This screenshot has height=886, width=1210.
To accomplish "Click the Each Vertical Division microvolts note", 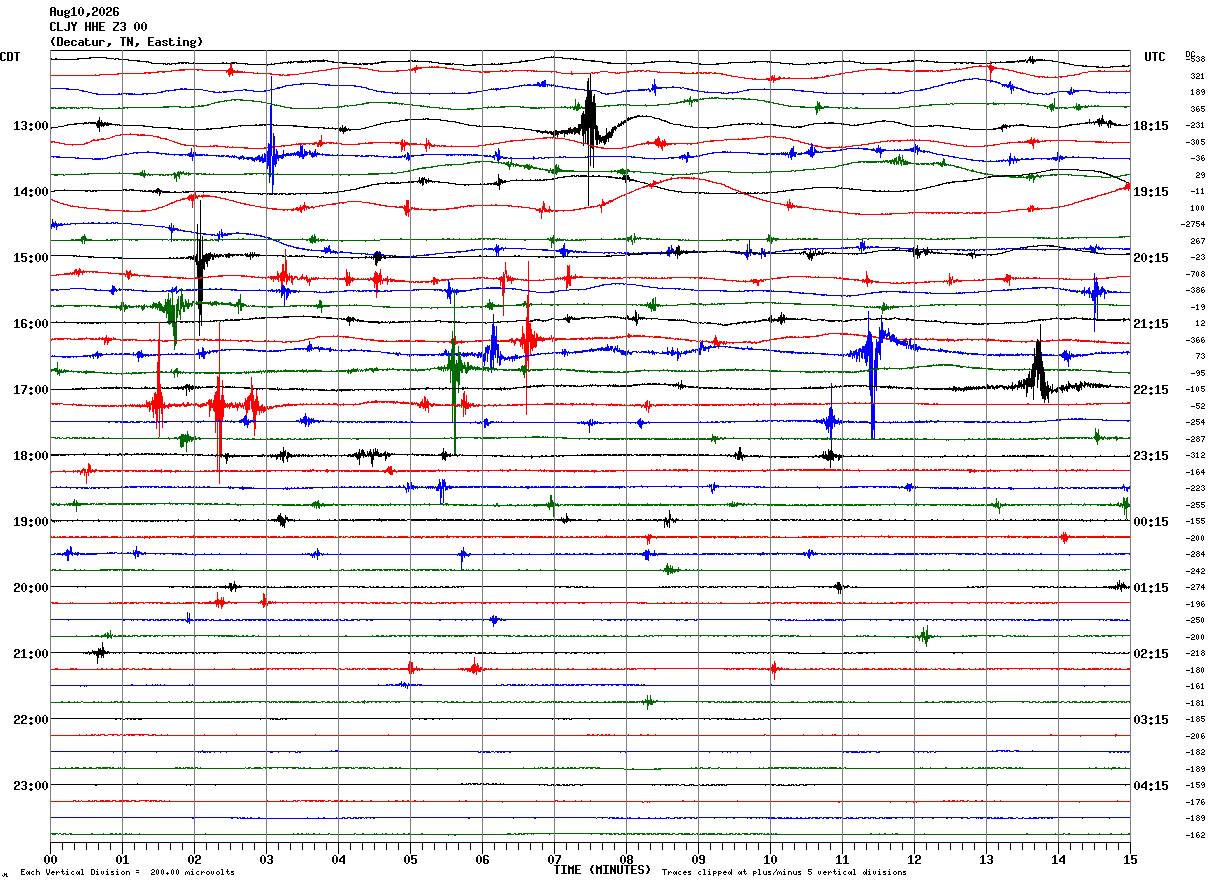I will click(128, 873).
